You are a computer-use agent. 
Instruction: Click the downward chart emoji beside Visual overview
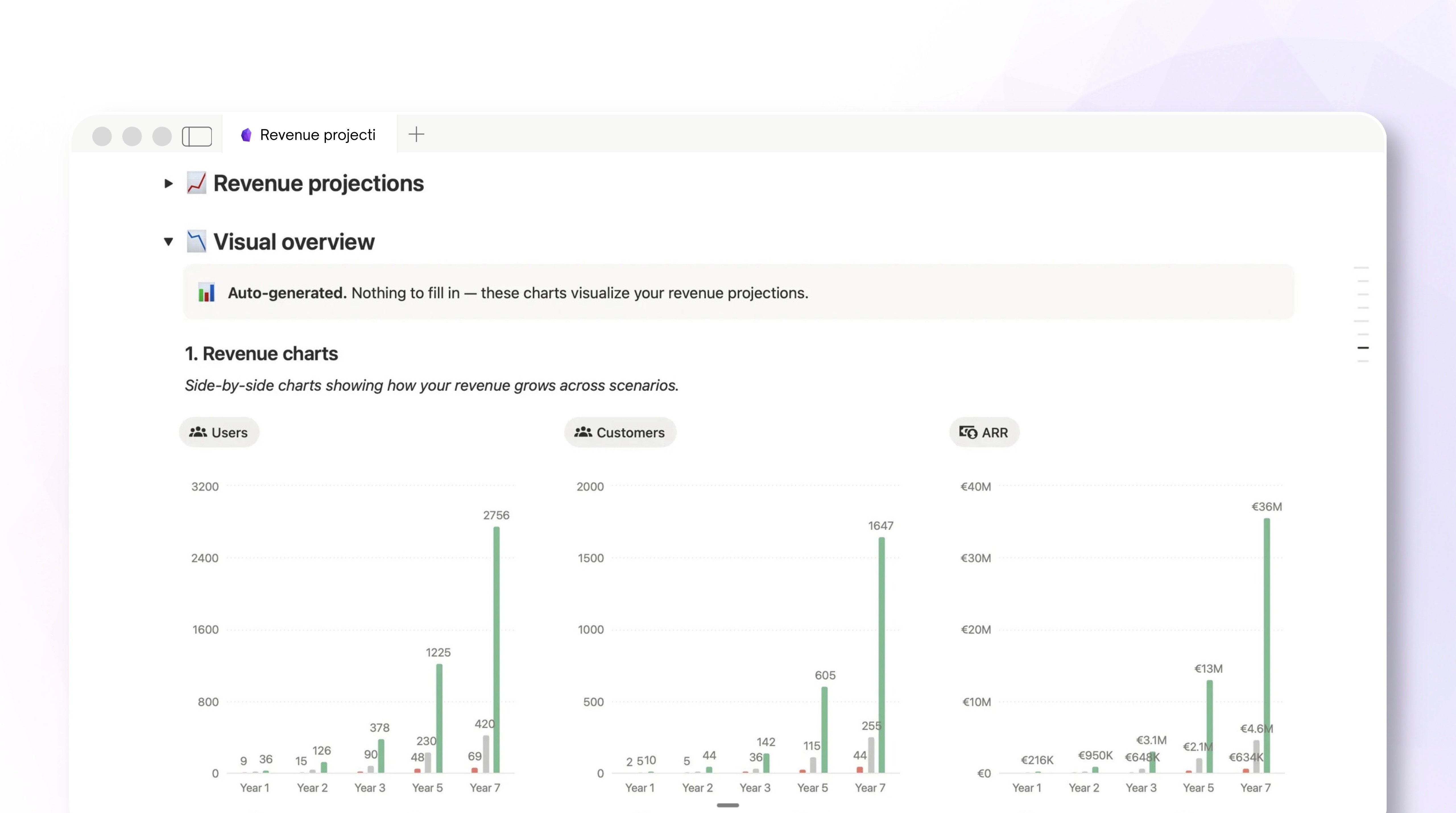(x=197, y=241)
